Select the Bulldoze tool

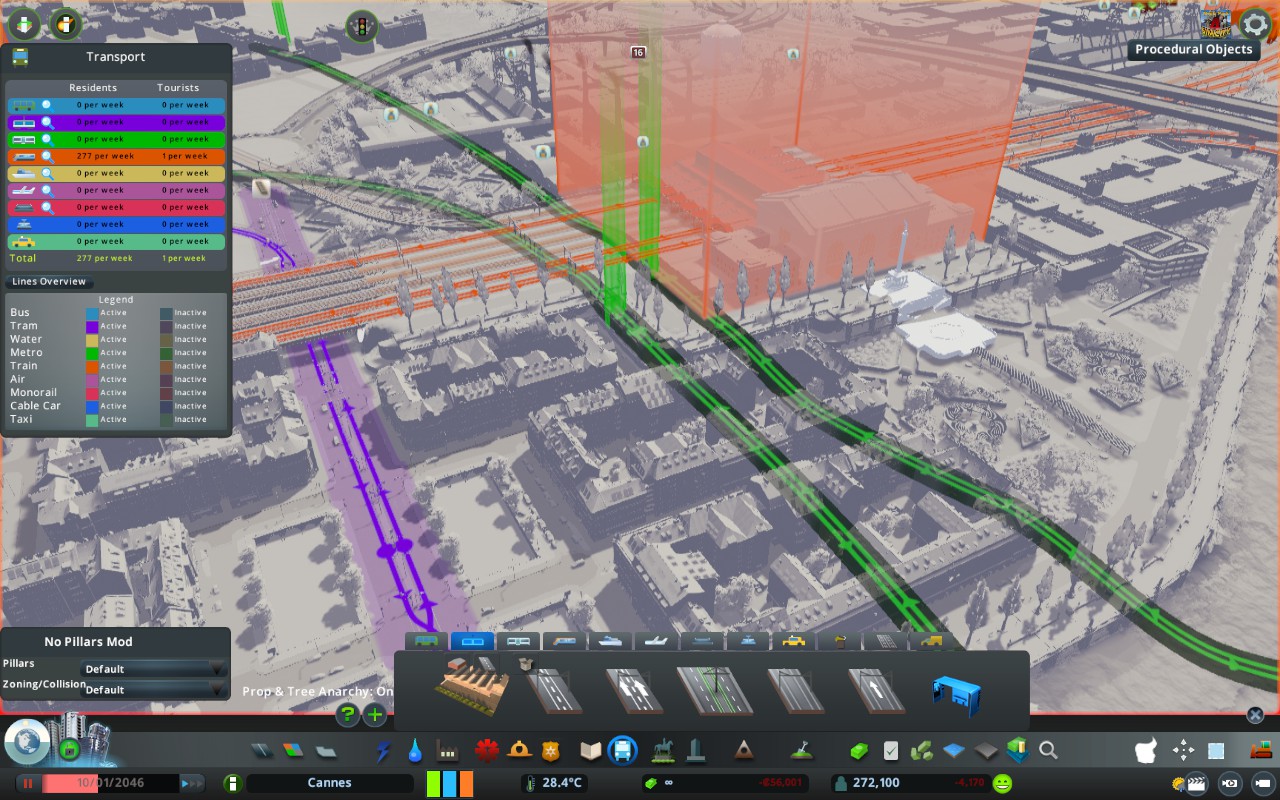(x=1261, y=750)
